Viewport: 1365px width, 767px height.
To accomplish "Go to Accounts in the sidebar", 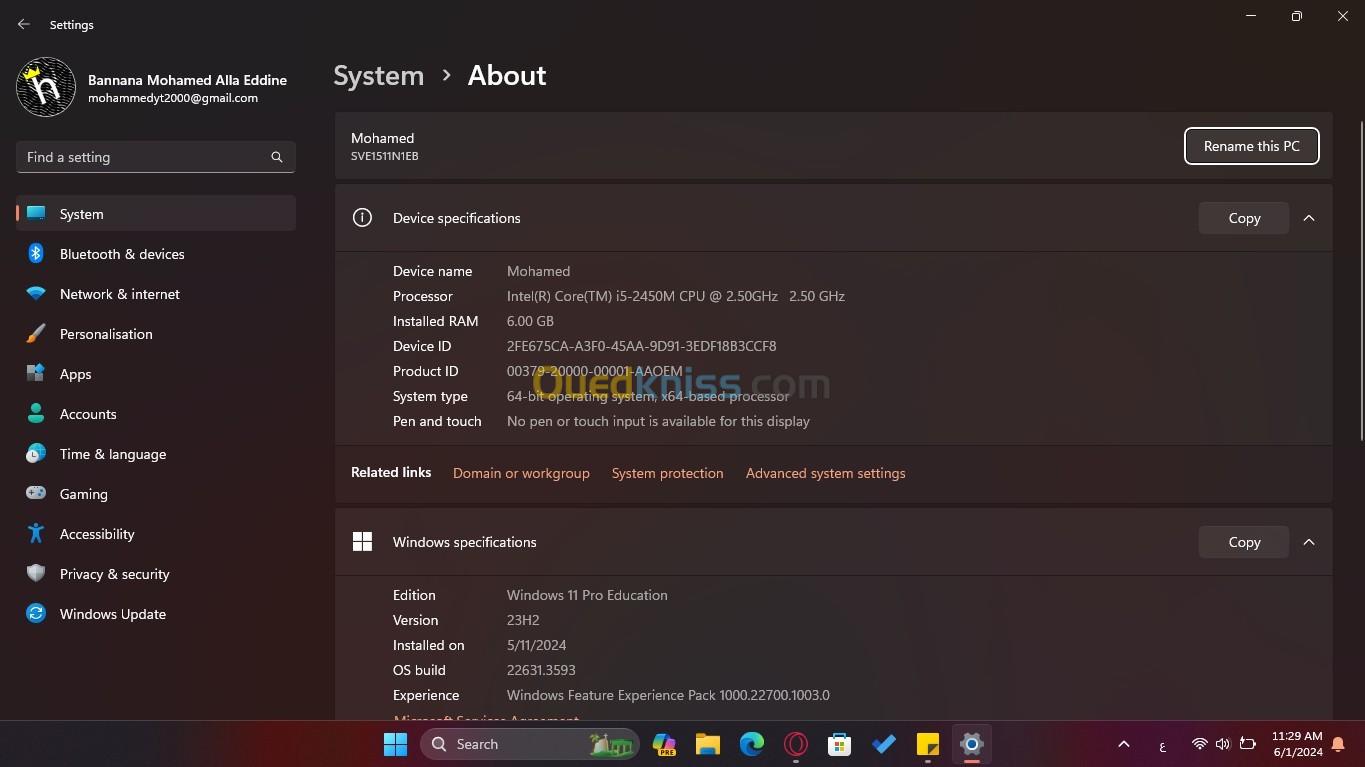I will click(156, 414).
